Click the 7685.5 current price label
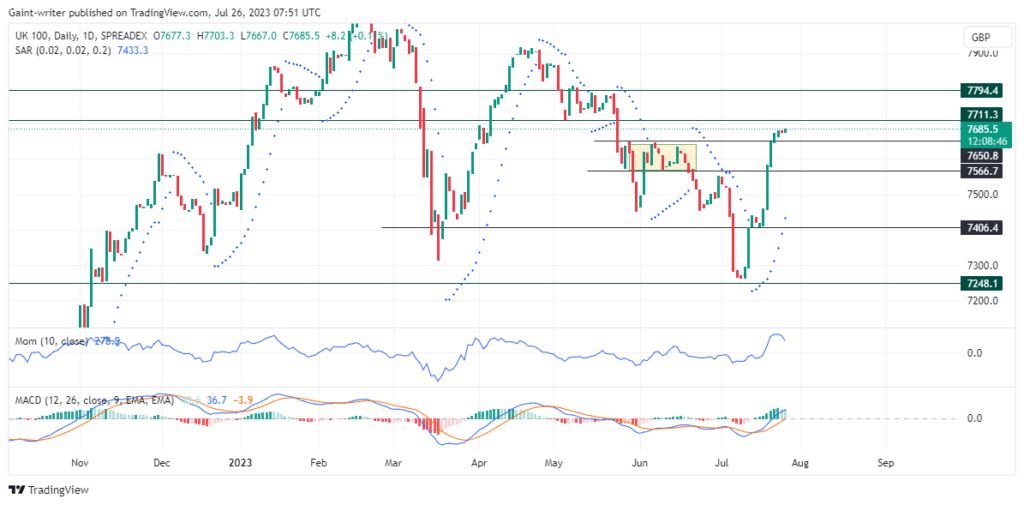Viewport: 1024px width, 505px height. pos(985,129)
